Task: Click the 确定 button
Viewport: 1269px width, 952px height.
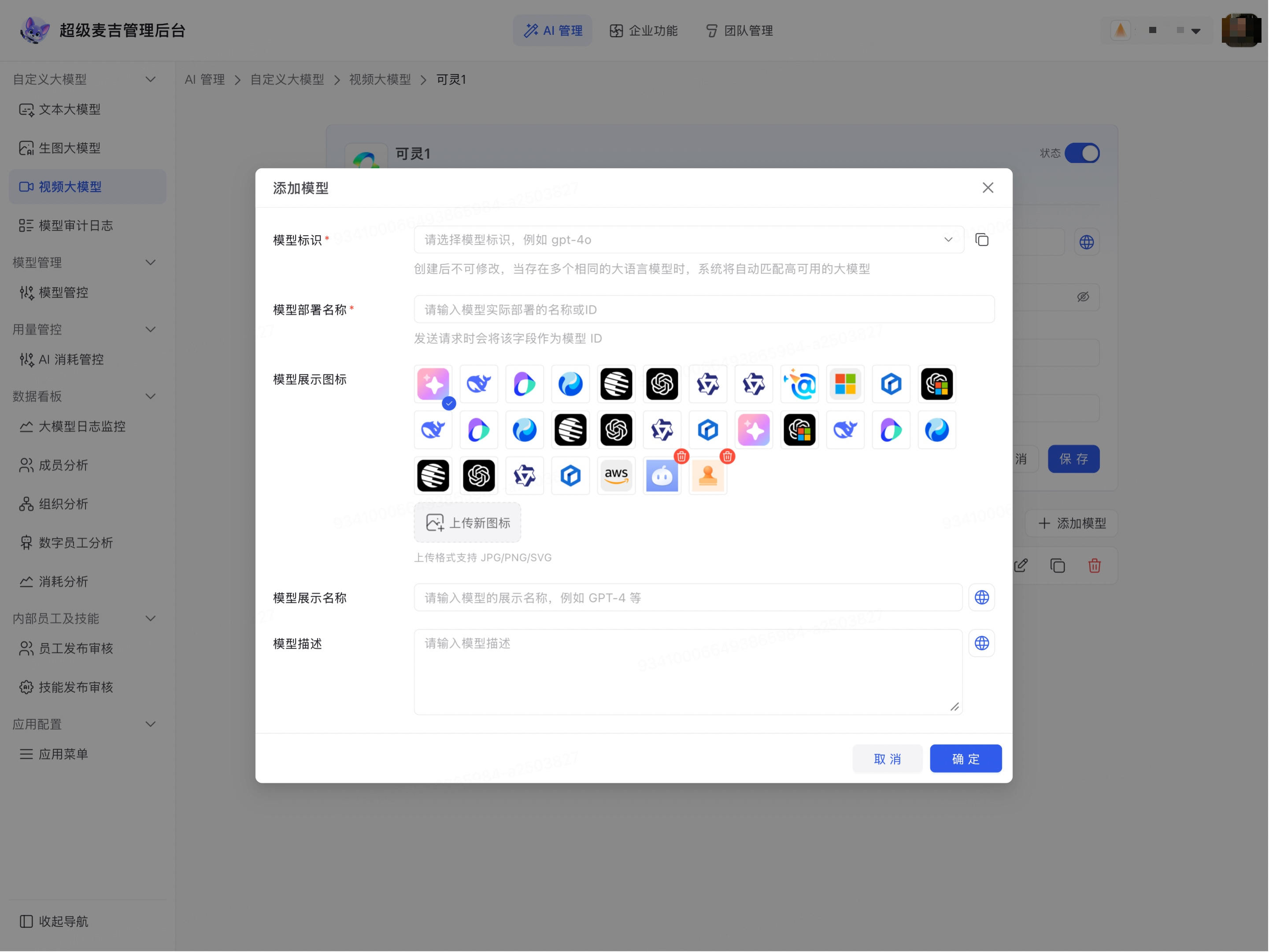Action: pos(966,759)
